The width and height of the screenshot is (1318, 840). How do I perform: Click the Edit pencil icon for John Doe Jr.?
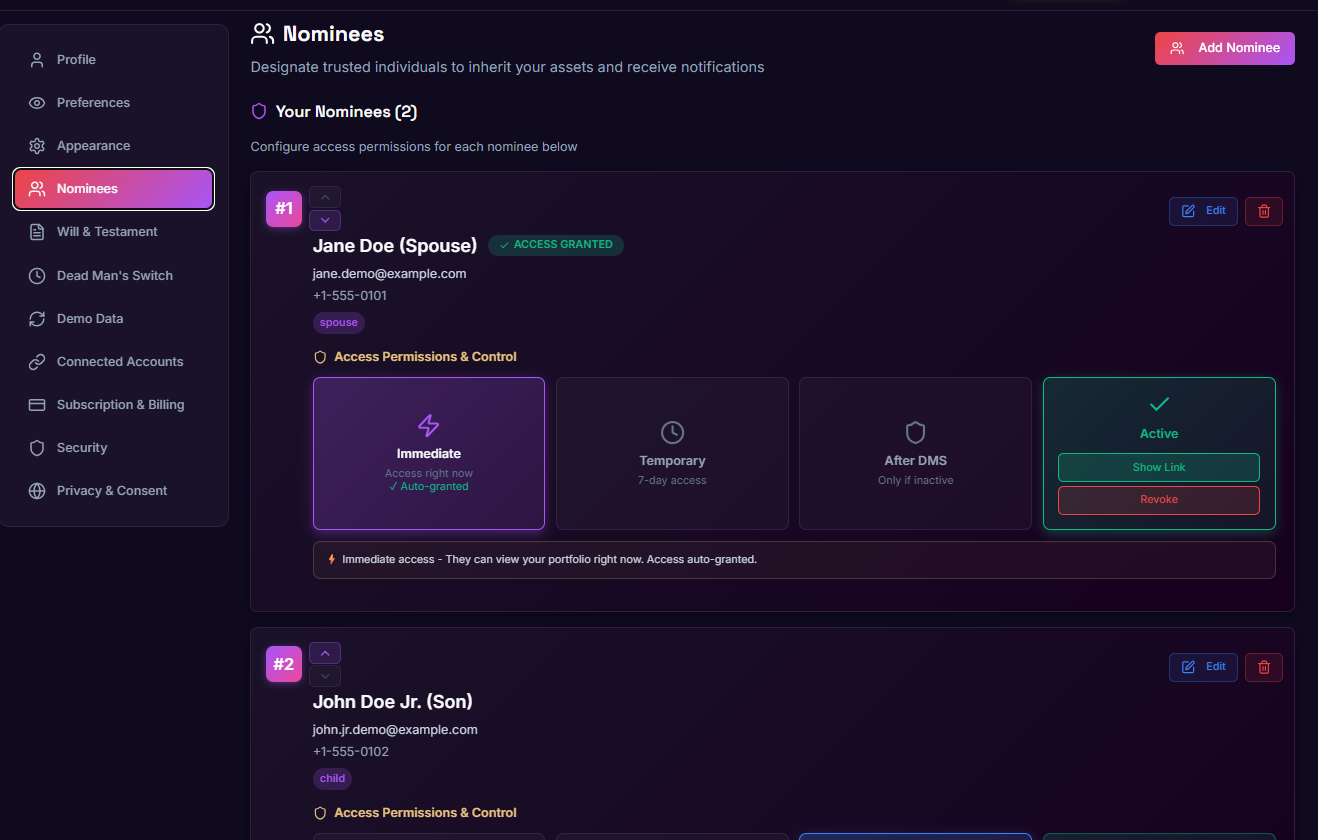click(x=1189, y=667)
